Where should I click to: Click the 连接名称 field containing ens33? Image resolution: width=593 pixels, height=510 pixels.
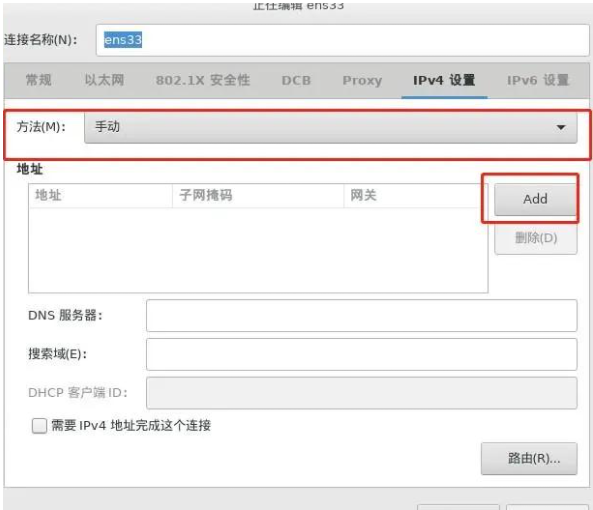click(343, 40)
